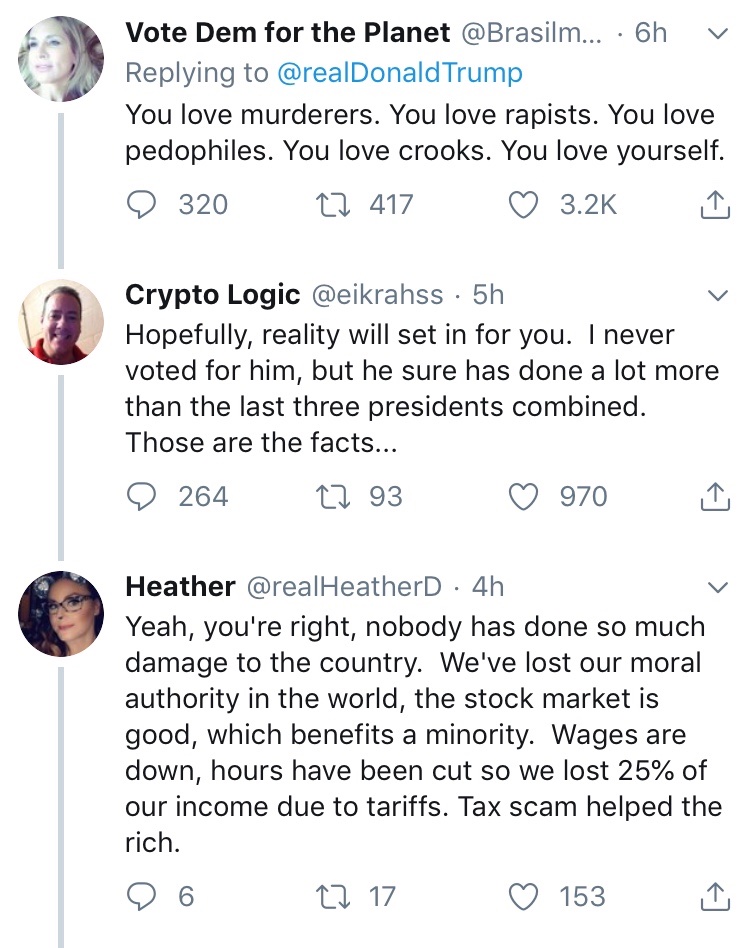750x948 pixels.
Task: Open options chevron on Vote Dem tweet
Action: pyautogui.click(x=716, y=34)
